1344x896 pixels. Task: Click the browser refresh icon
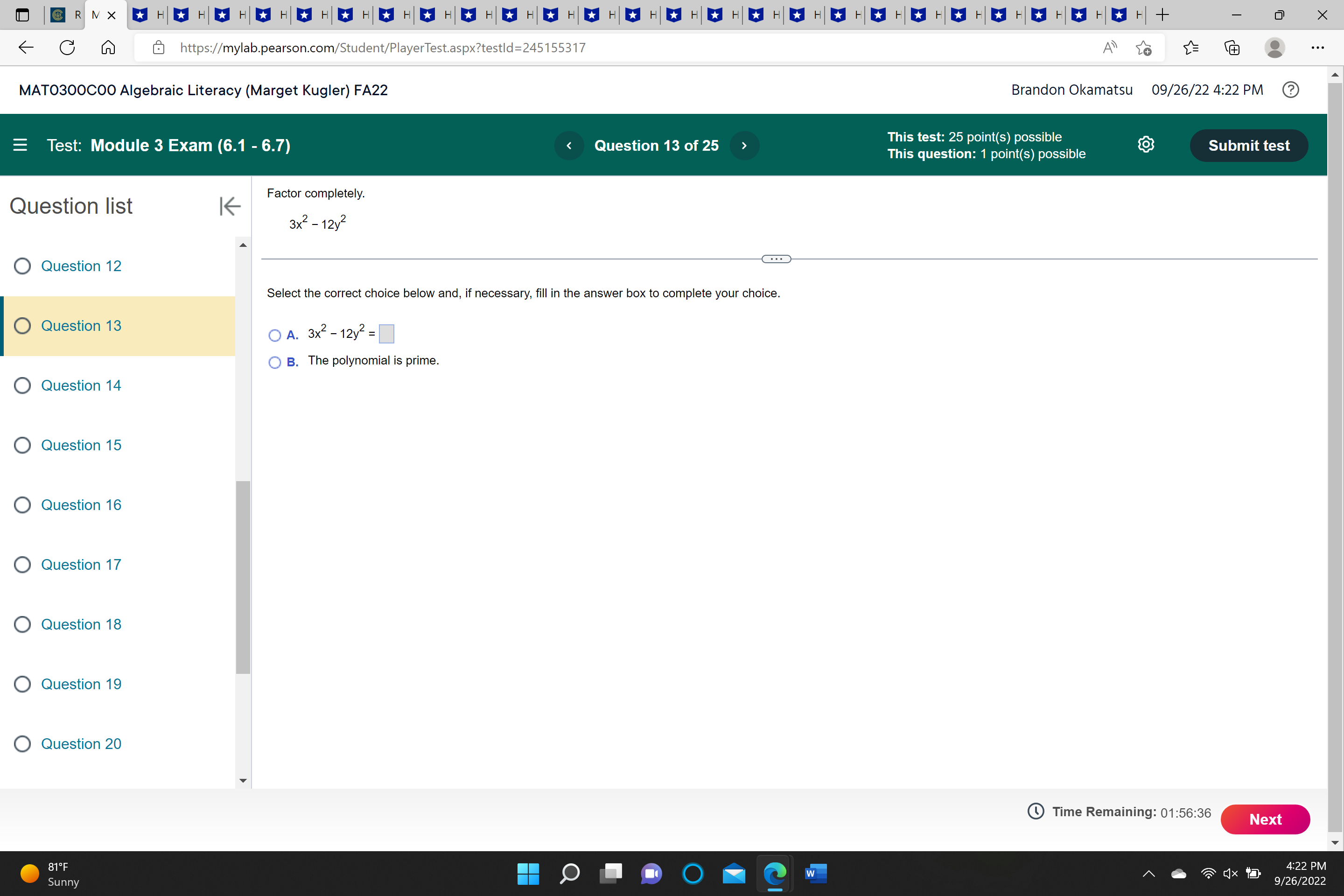pyautogui.click(x=67, y=48)
